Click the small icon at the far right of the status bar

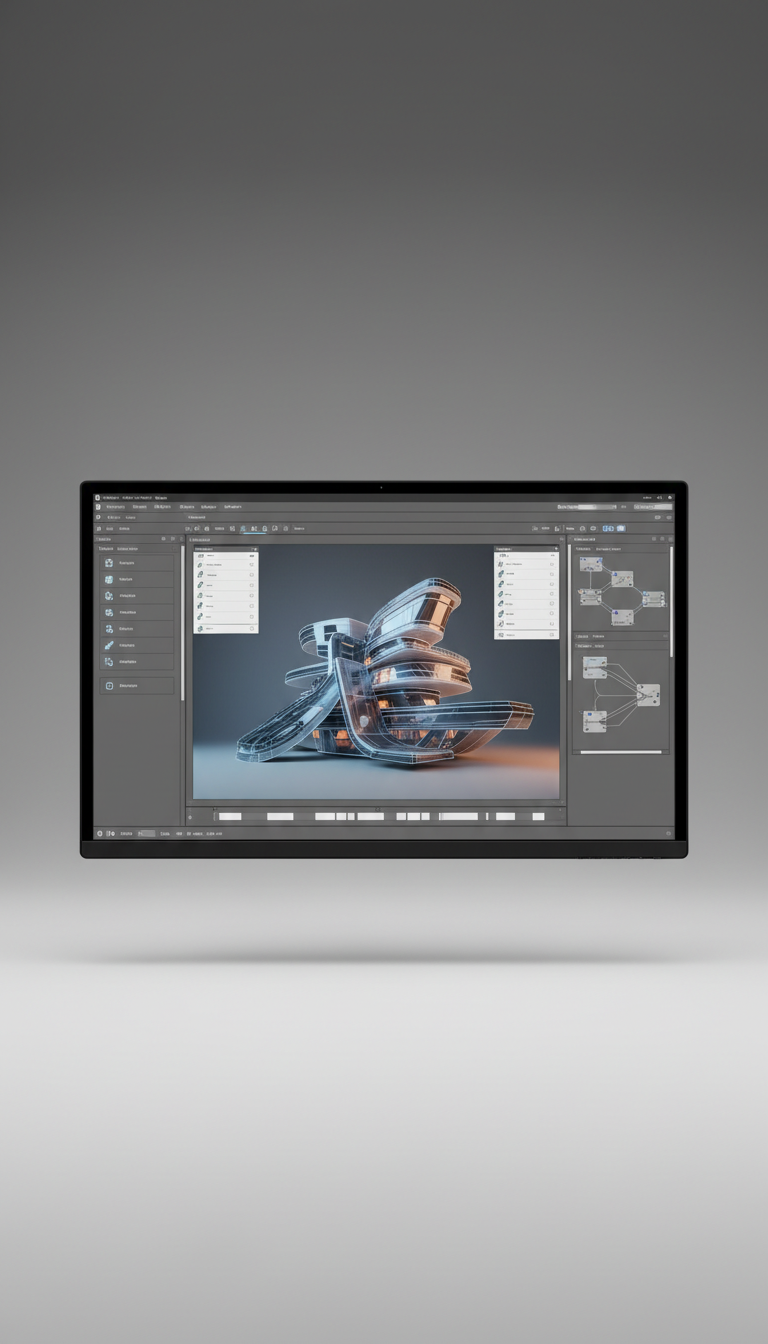668,833
